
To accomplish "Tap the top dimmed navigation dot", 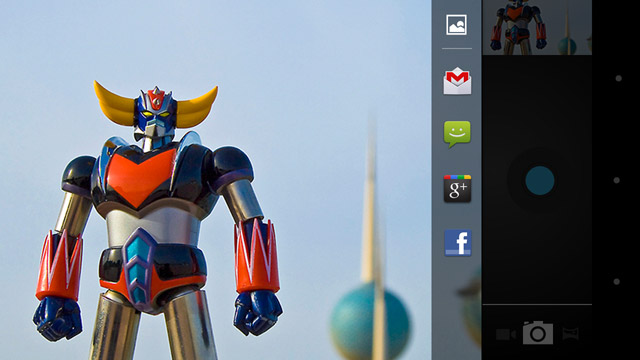I will tap(618, 78).
